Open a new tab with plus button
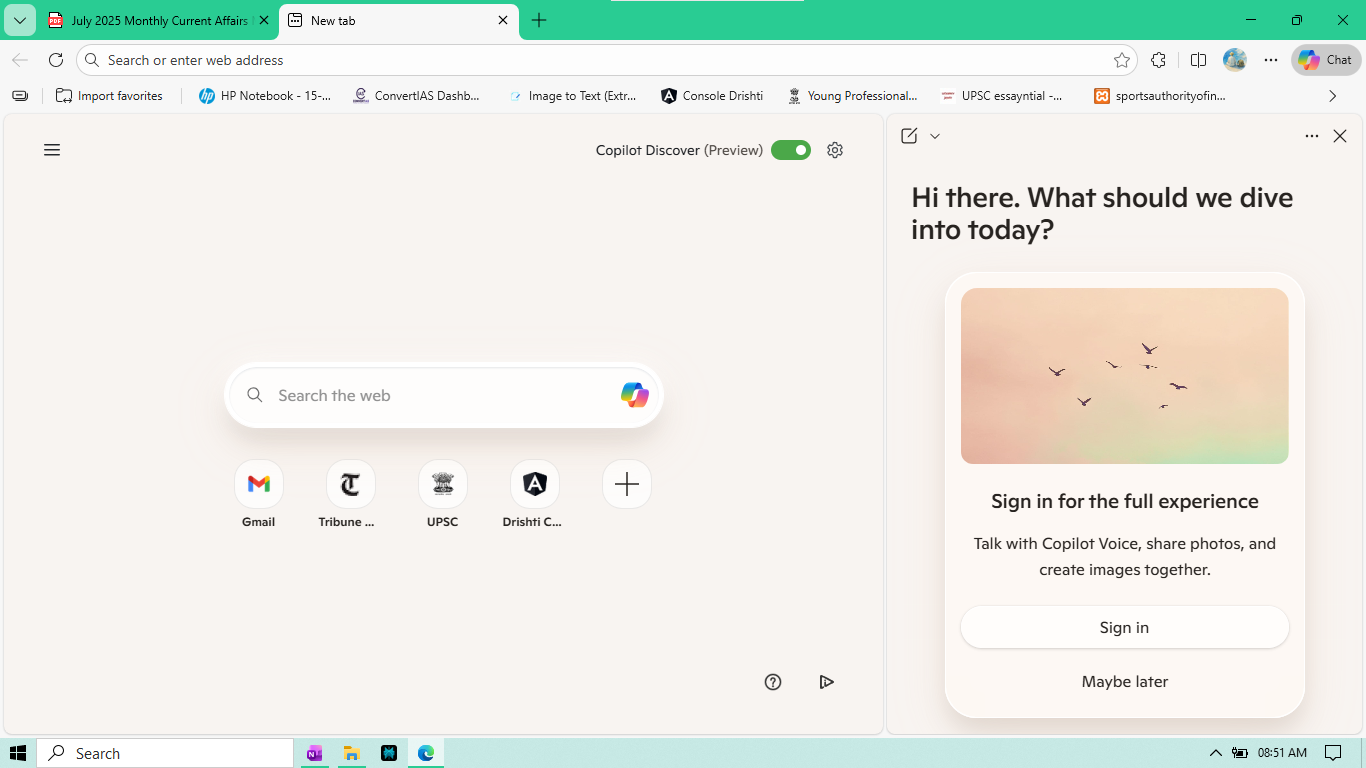The width and height of the screenshot is (1366, 768). click(x=539, y=20)
